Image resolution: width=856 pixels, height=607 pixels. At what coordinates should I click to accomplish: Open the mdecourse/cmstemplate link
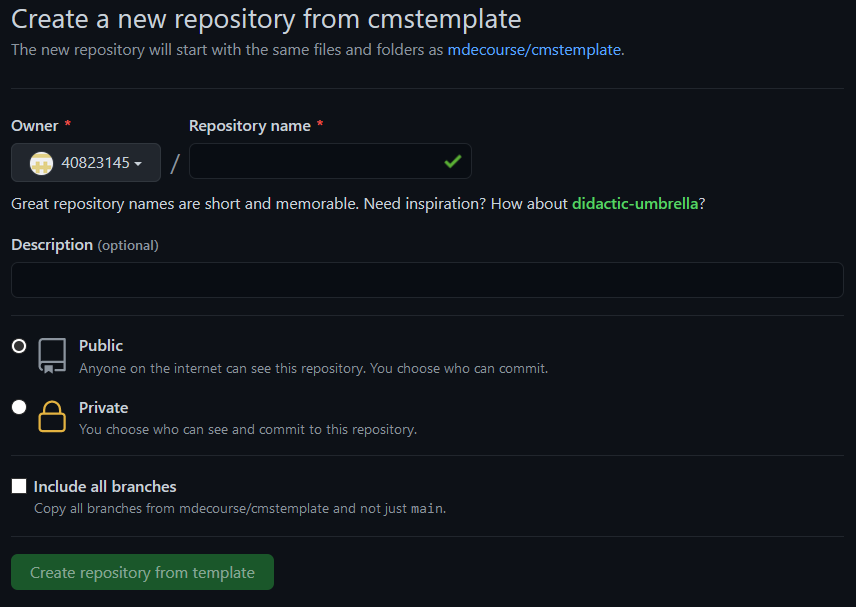(x=534, y=50)
